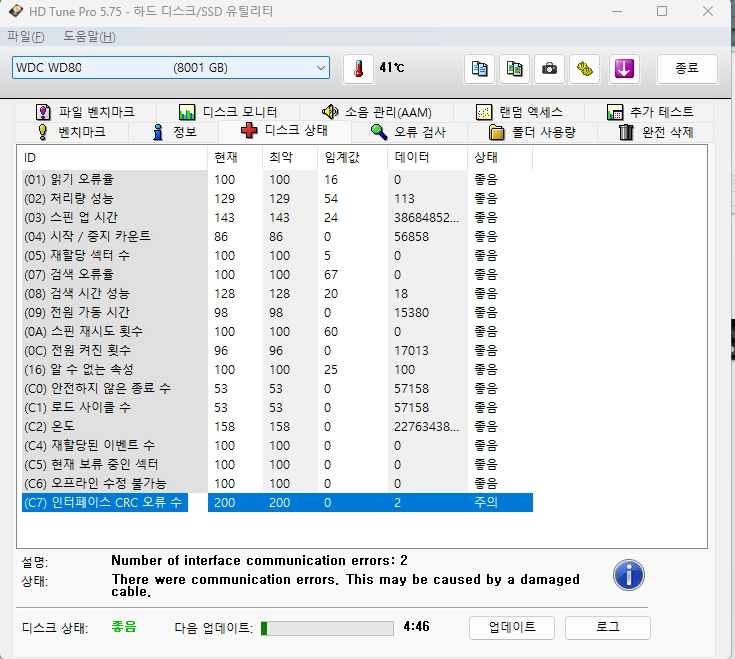Select the (02) 처리량 성능 row
This screenshot has width=735, height=659.
277,199
